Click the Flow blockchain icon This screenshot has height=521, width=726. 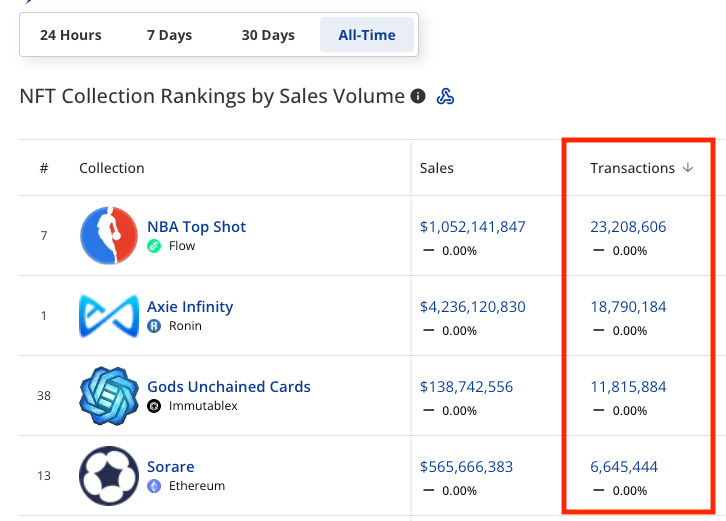(154, 246)
